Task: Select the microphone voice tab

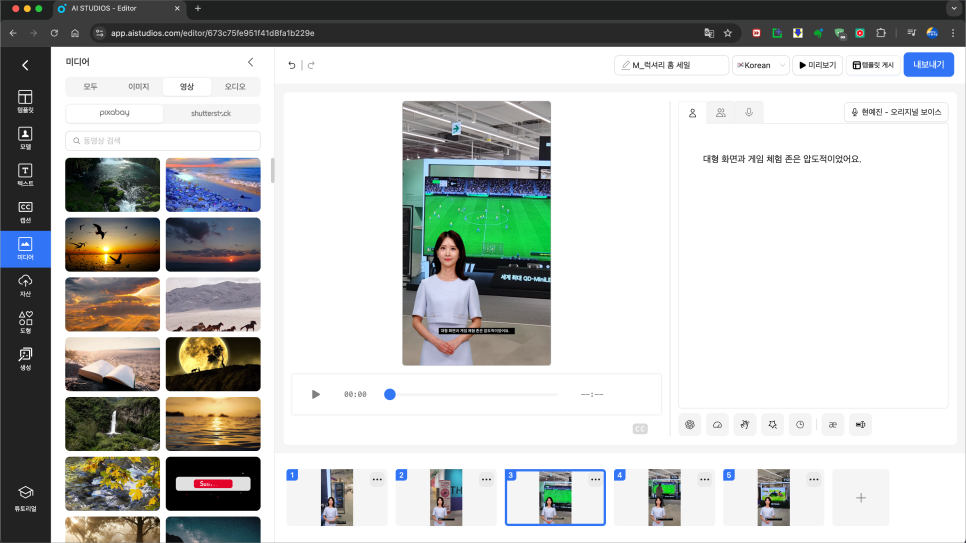Action: coord(749,113)
